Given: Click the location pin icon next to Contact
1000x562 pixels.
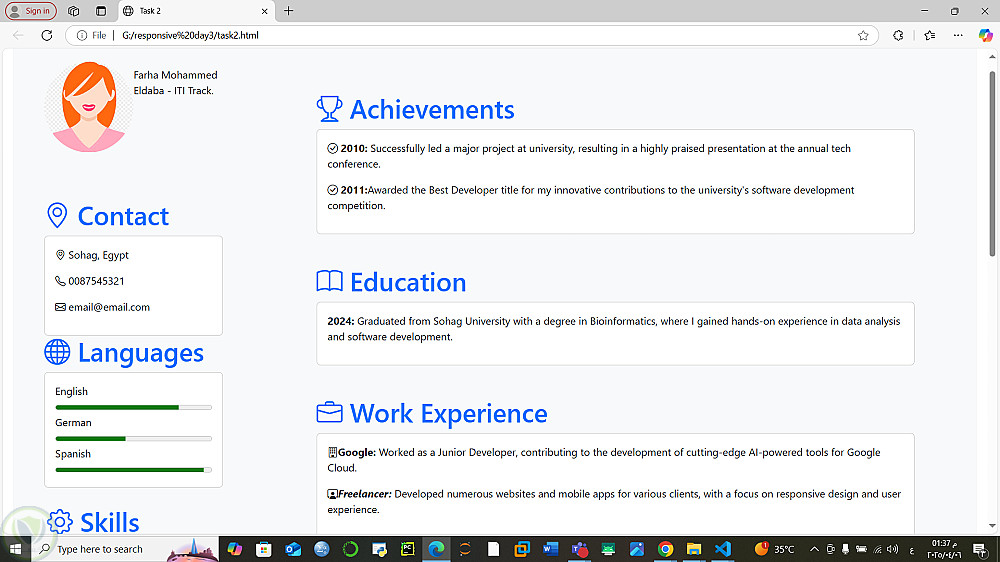Looking at the screenshot, I should click(x=57, y=216).
